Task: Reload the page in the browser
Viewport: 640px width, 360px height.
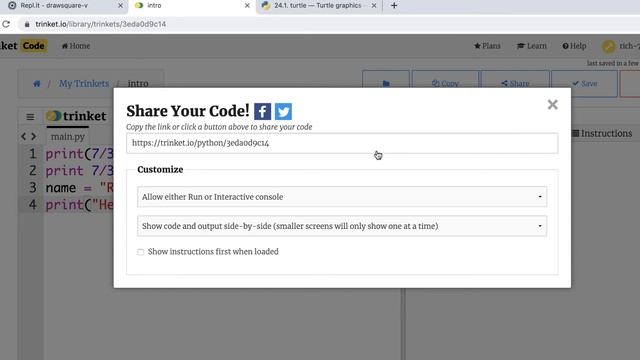Action: coord(6,24)
